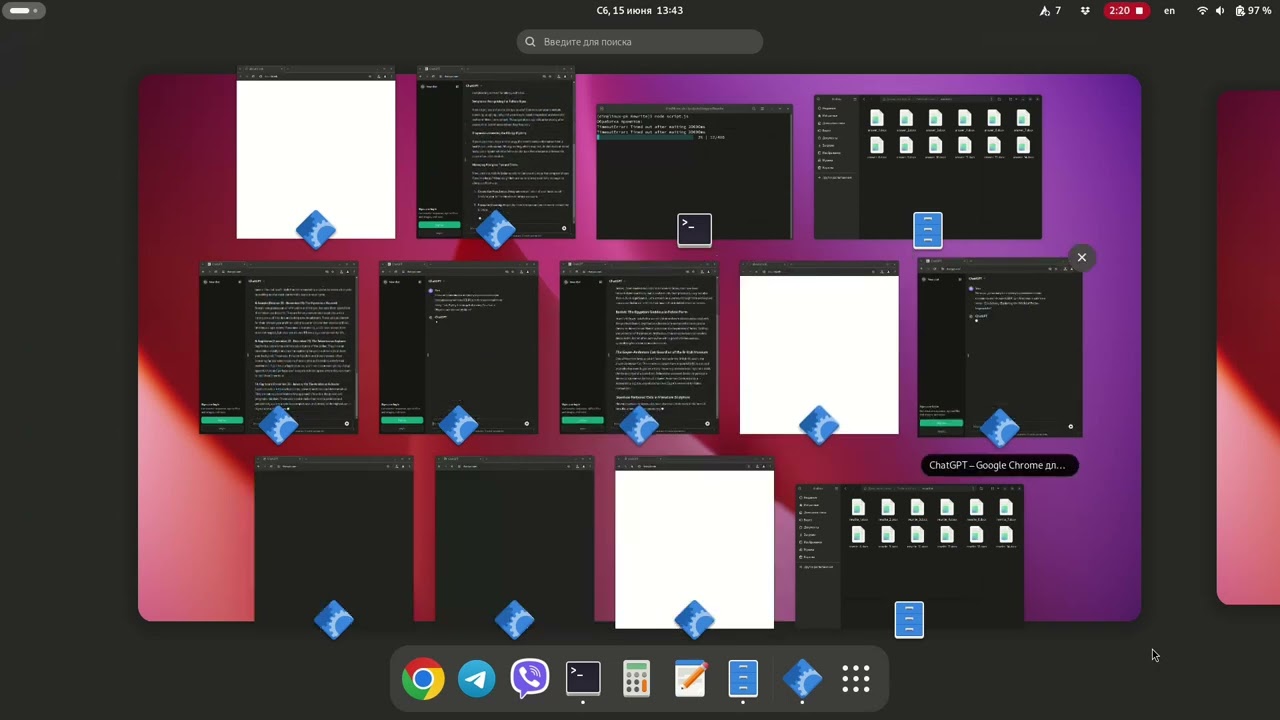The height and width of the screenshot is (720, 1280).
Task: Select blank white window left of highlighted ChatGPT window
Action: pyautogui.click(x=819, y=348)
